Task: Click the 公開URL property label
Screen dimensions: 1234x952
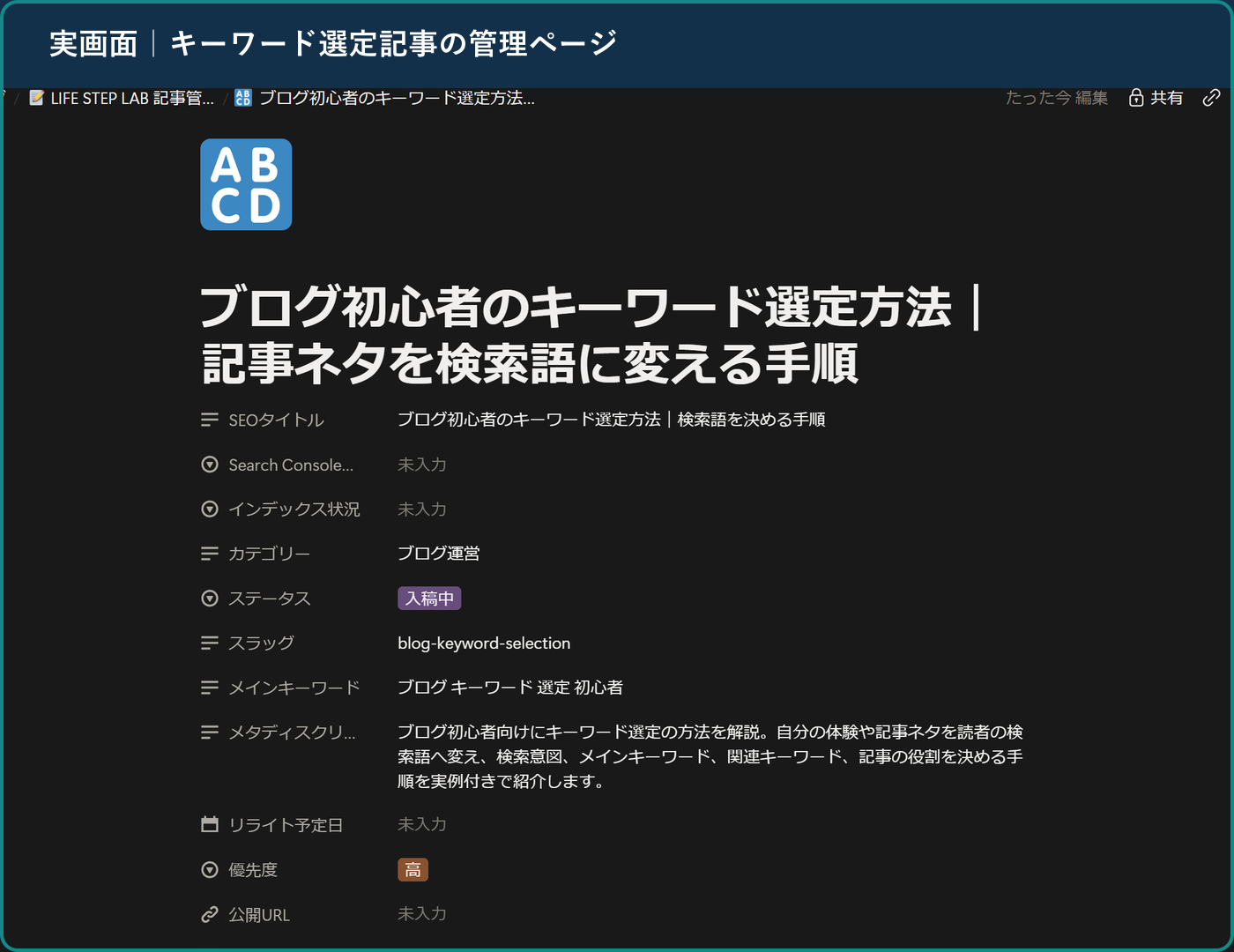Action: (x=259, y=915)
